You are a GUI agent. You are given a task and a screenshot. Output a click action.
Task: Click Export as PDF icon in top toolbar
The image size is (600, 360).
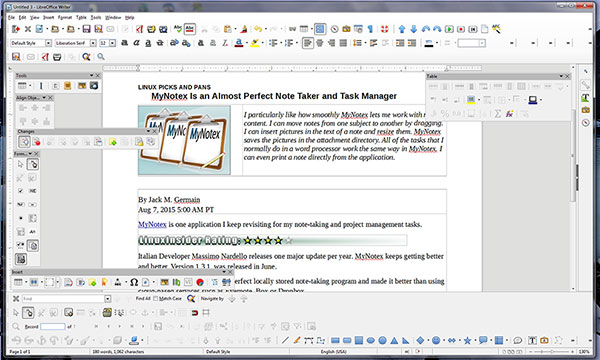(x=140, y=29)
